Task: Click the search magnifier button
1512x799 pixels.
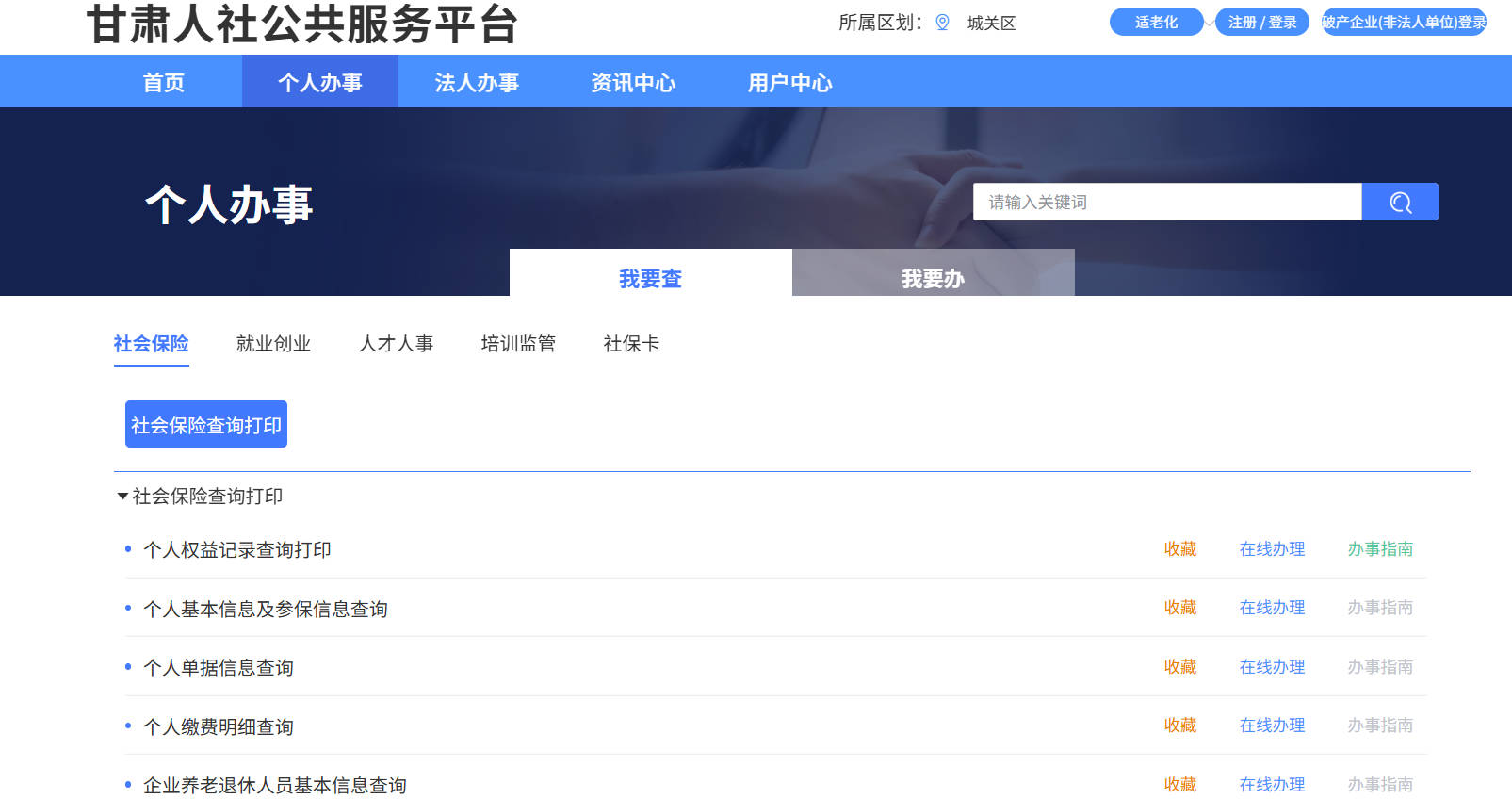Action: pos(1400,202)
